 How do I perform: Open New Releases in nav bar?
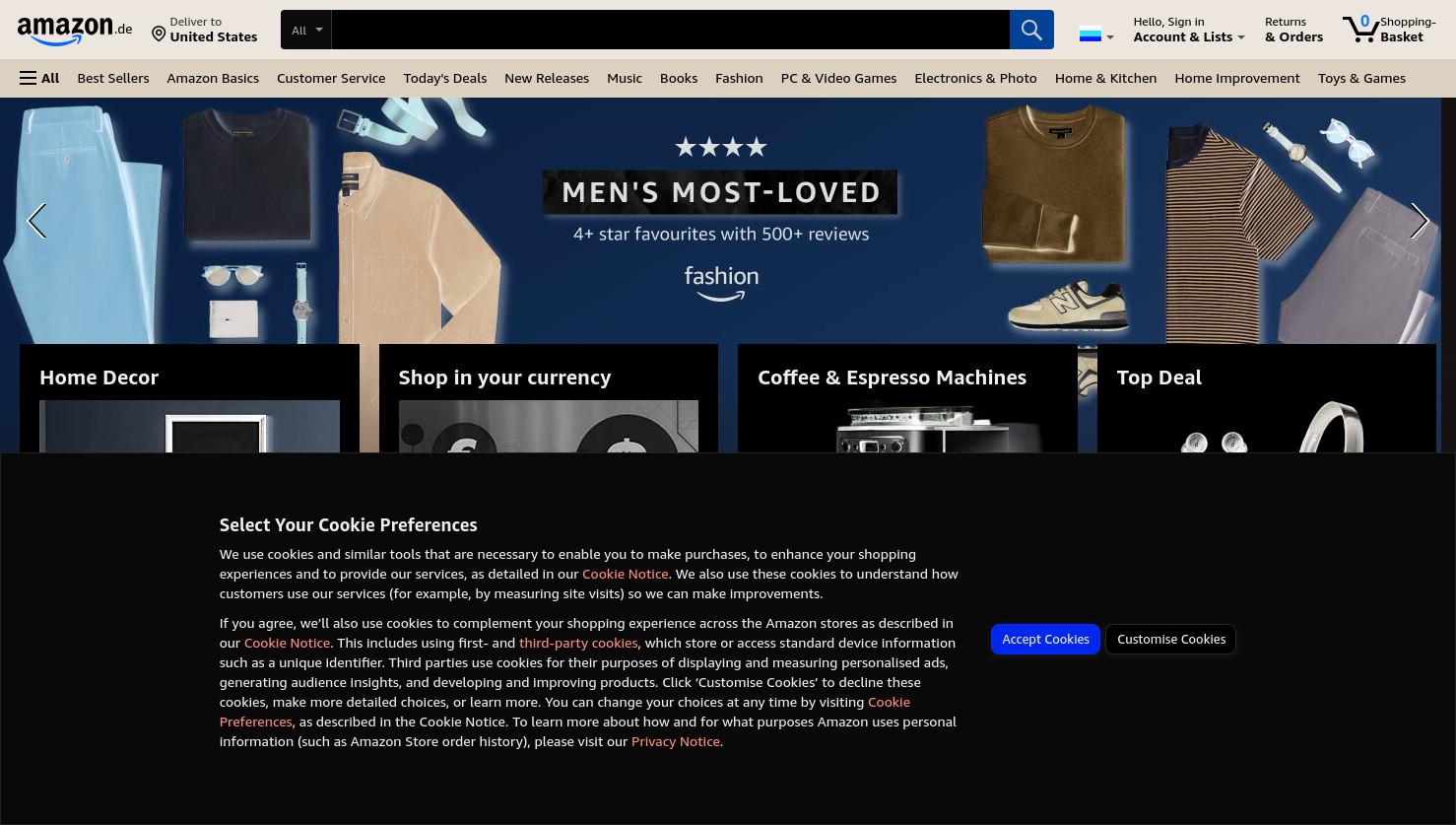click(x=547, y=78)
